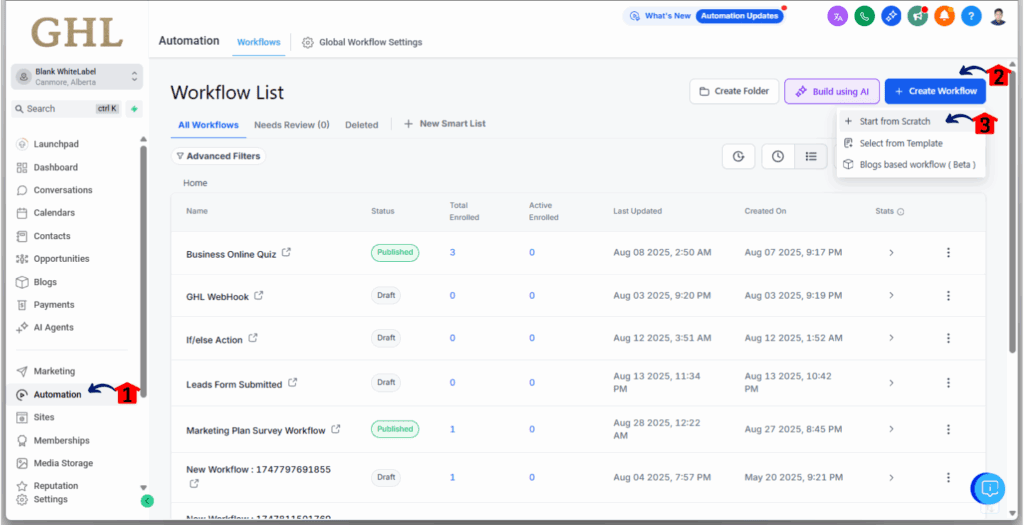Open Calendars from the sidebar
The width and height of the screenshot is (1024, 525).
tap(47, 212)
